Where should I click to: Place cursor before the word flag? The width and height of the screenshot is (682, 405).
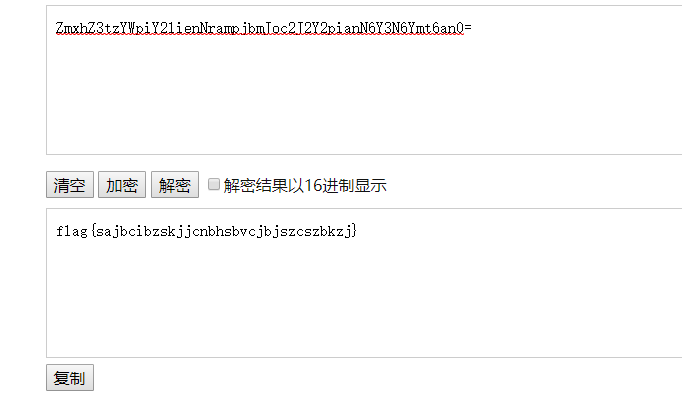coord(56,231)
